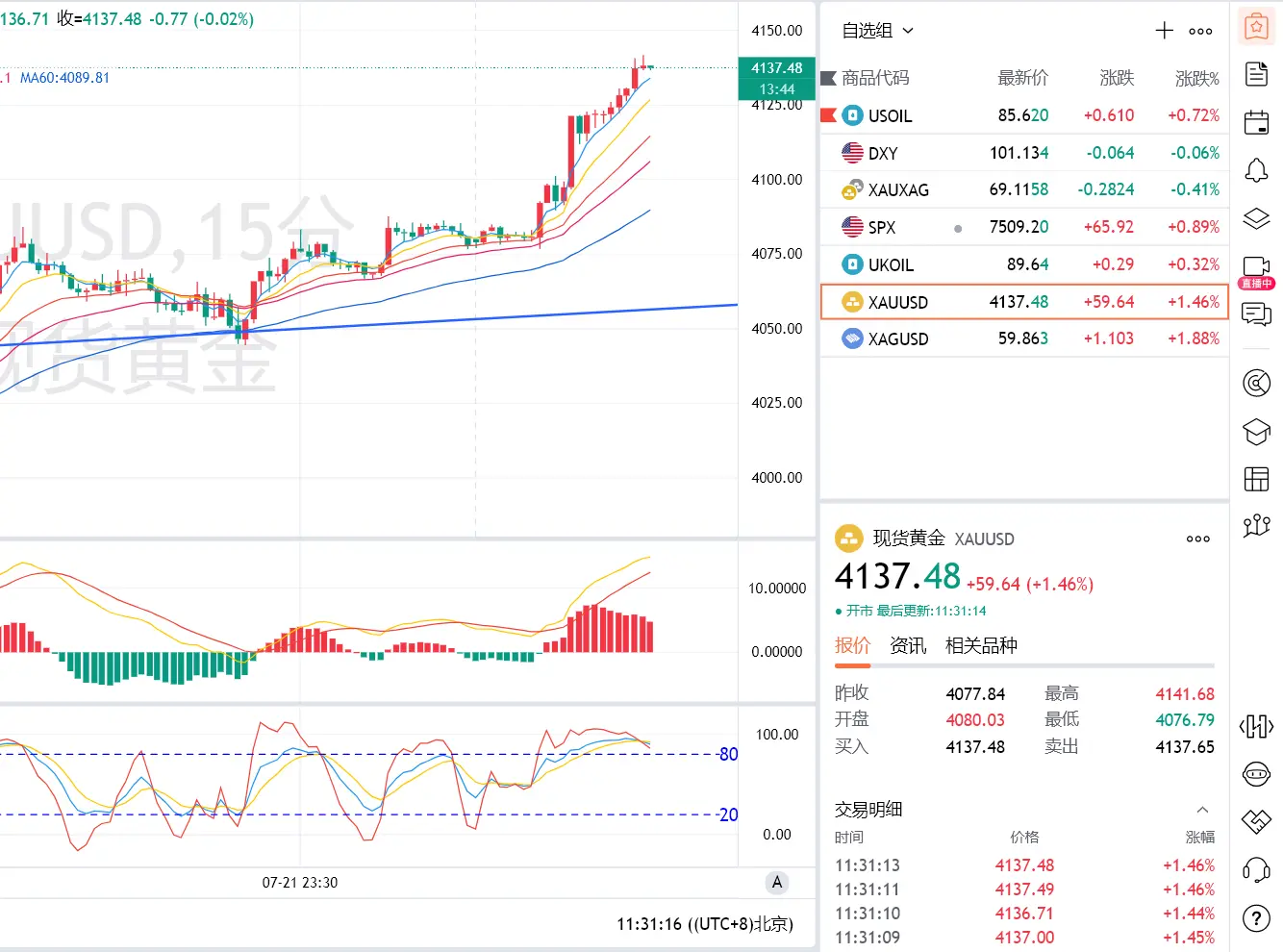Add a symbol with the plus icon
1283x952 pixels.
[x=1164, y=31]
